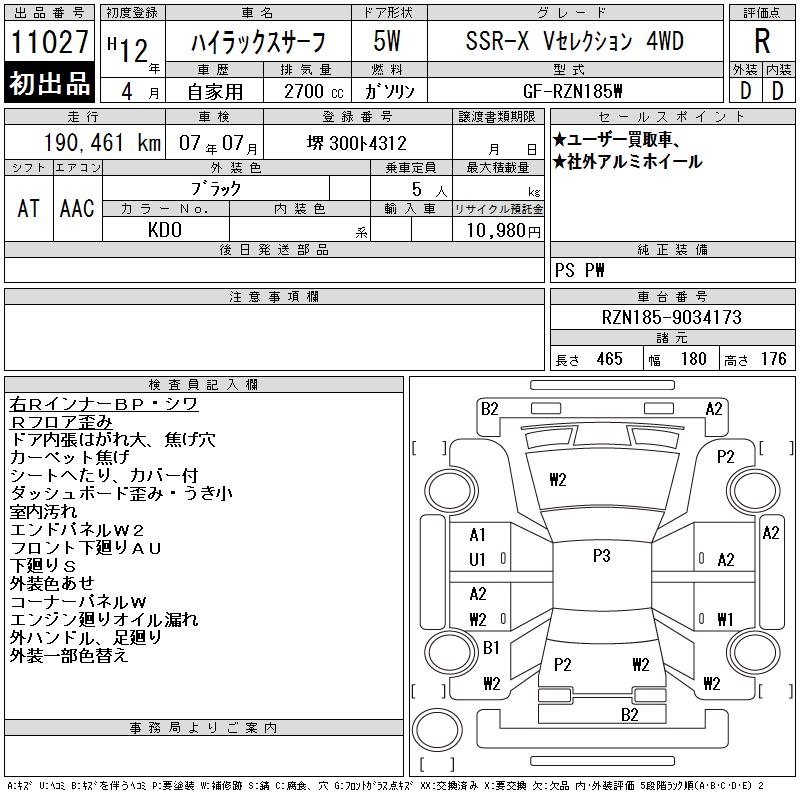This screenshot has width=800, height=800.
Task: Click the B2 mark on the rear bumper
Action: coord(630,715)
